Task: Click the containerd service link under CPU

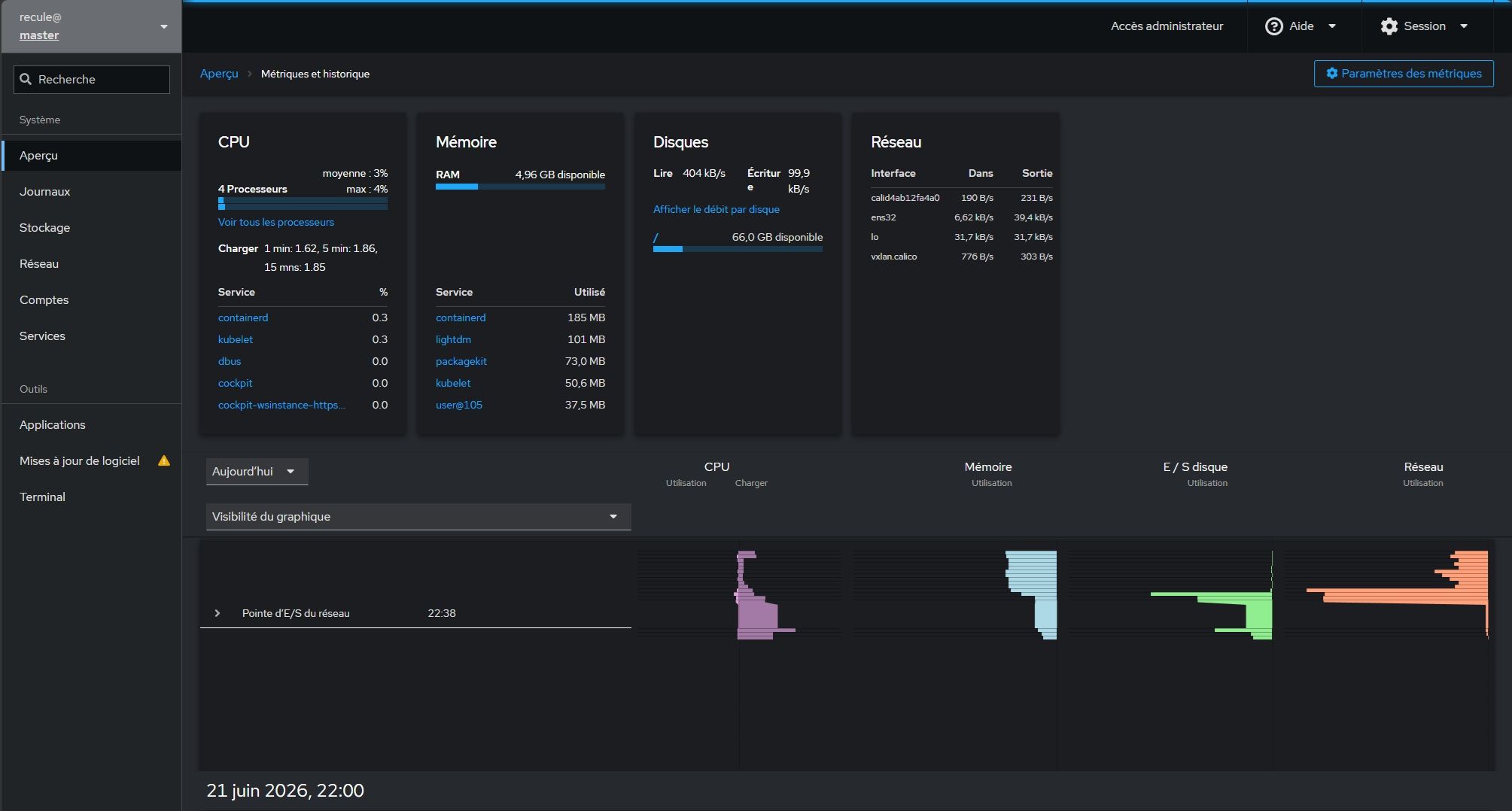Action: pos(243,317)
